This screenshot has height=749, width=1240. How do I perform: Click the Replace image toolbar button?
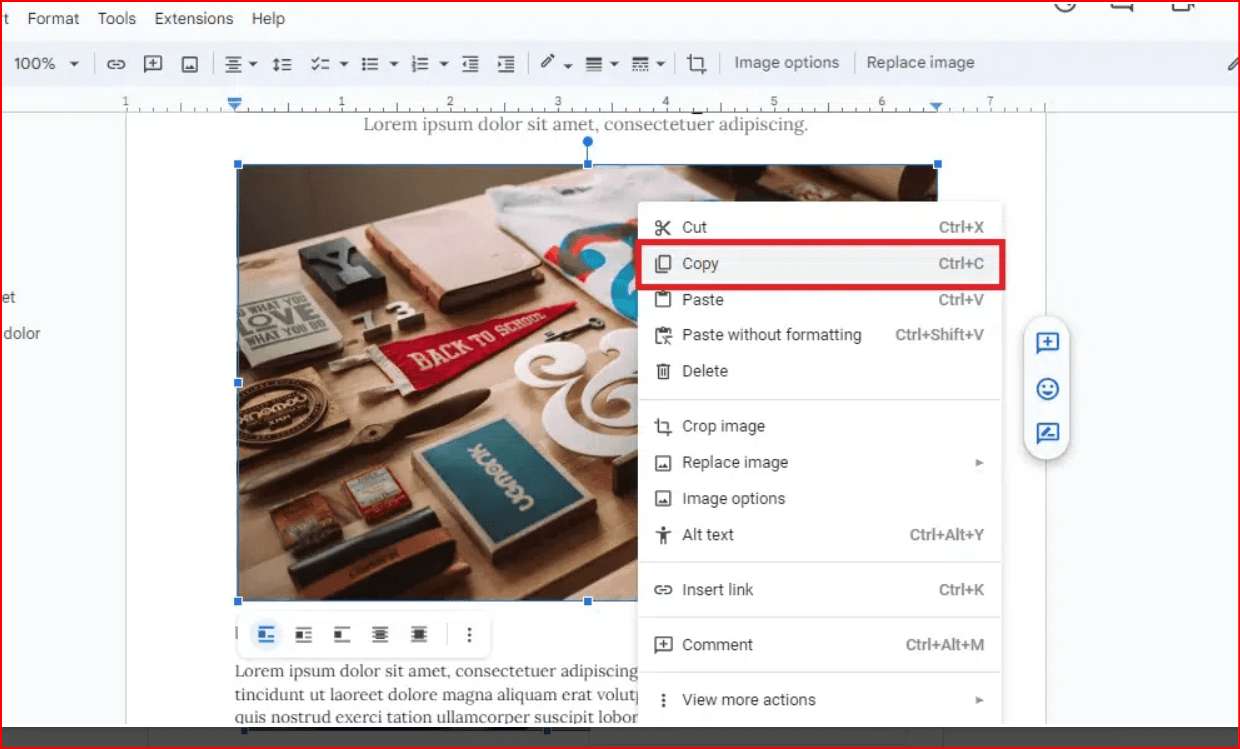[920, 63]
